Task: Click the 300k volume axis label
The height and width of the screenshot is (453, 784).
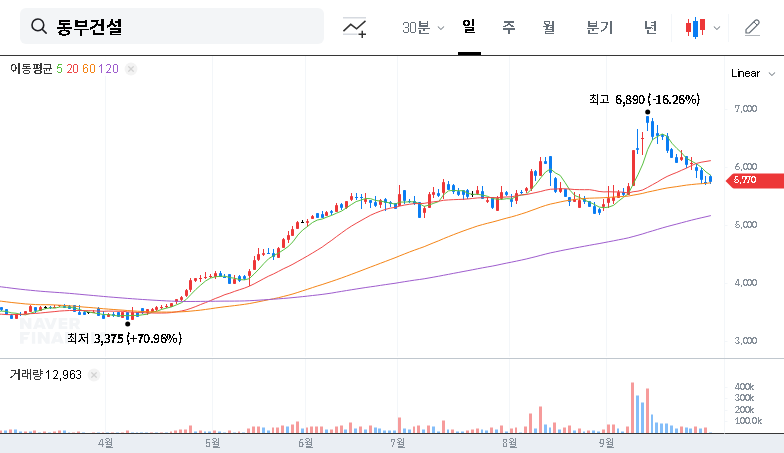Action: tap(744, 398)
